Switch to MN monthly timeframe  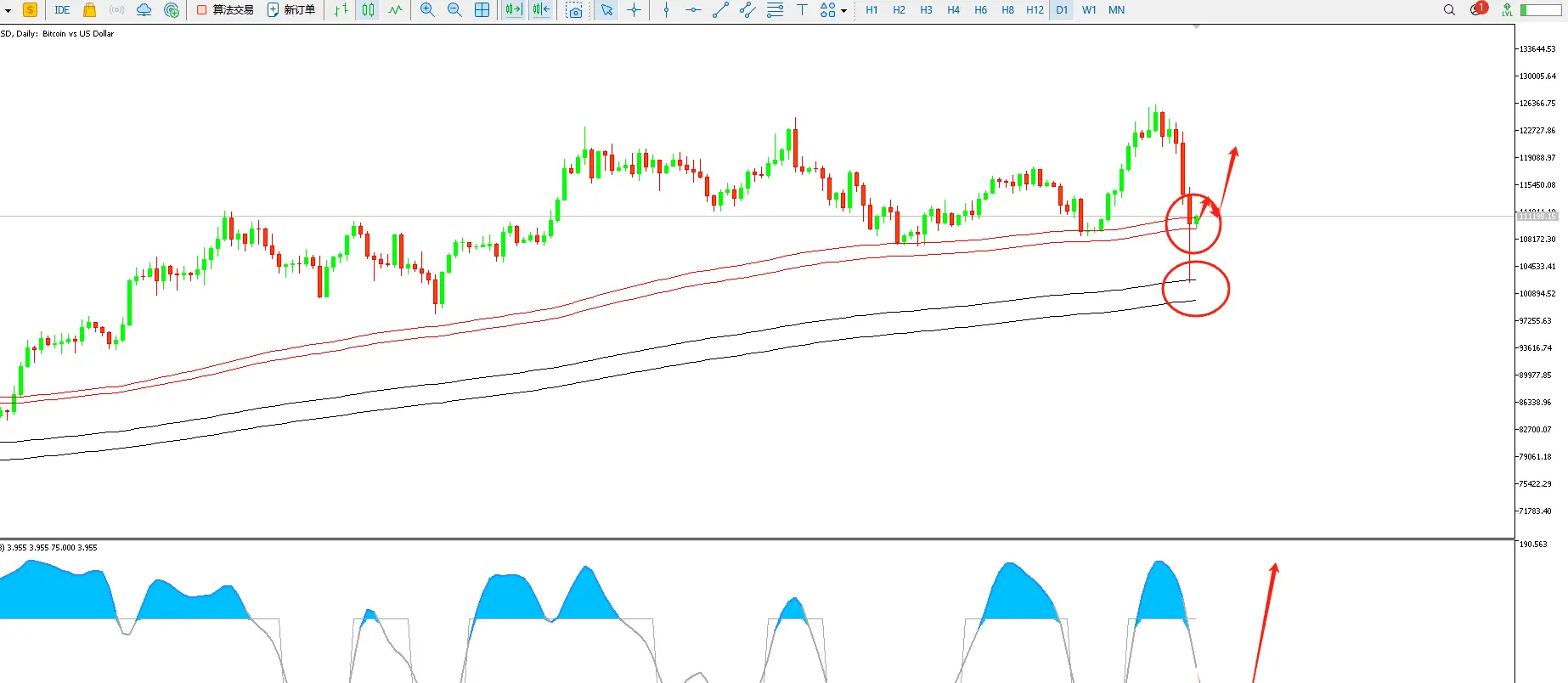1116,10
